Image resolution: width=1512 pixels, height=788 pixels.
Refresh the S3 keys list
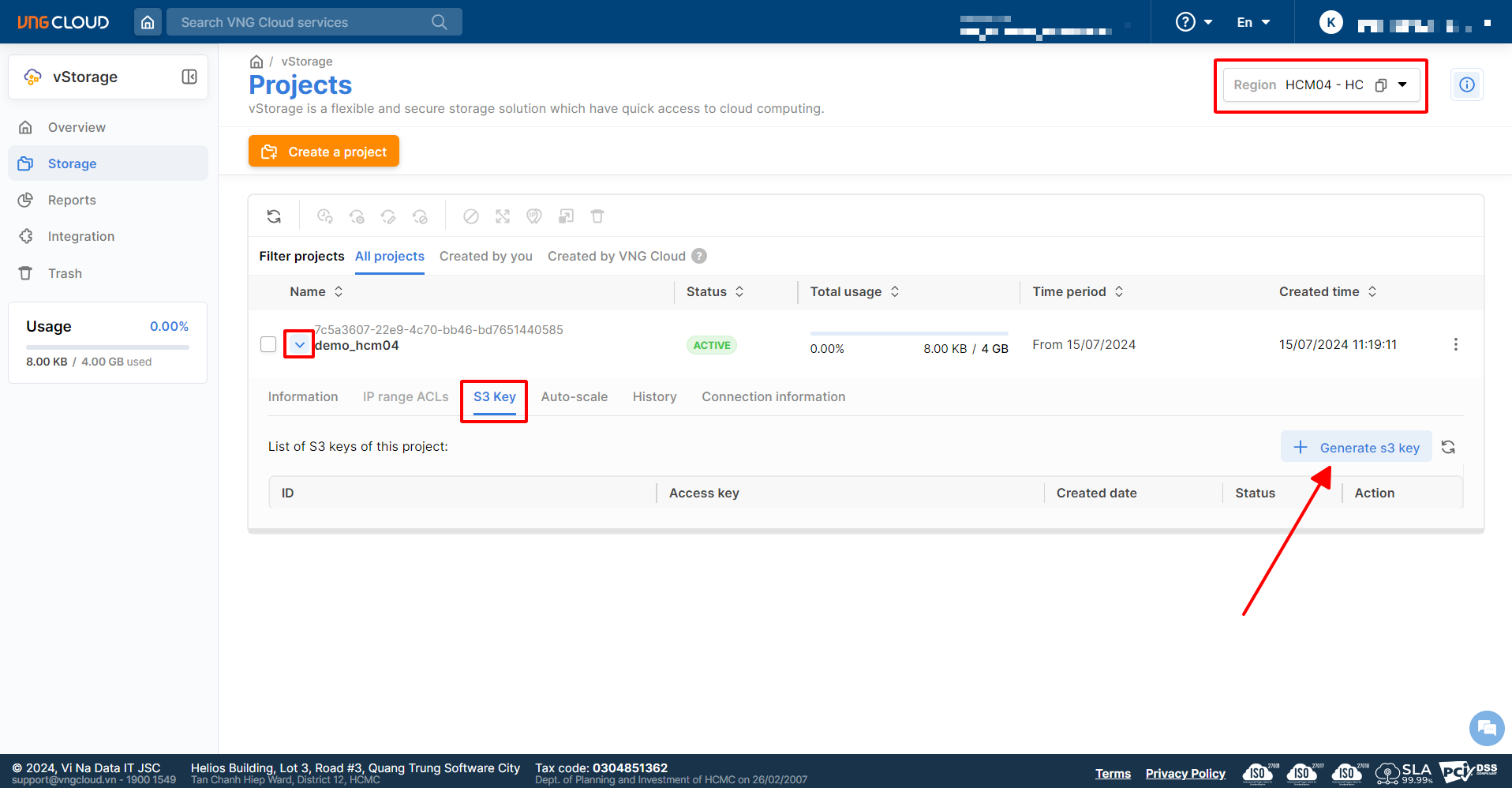pyautogui.click(x=1448, y=448)
